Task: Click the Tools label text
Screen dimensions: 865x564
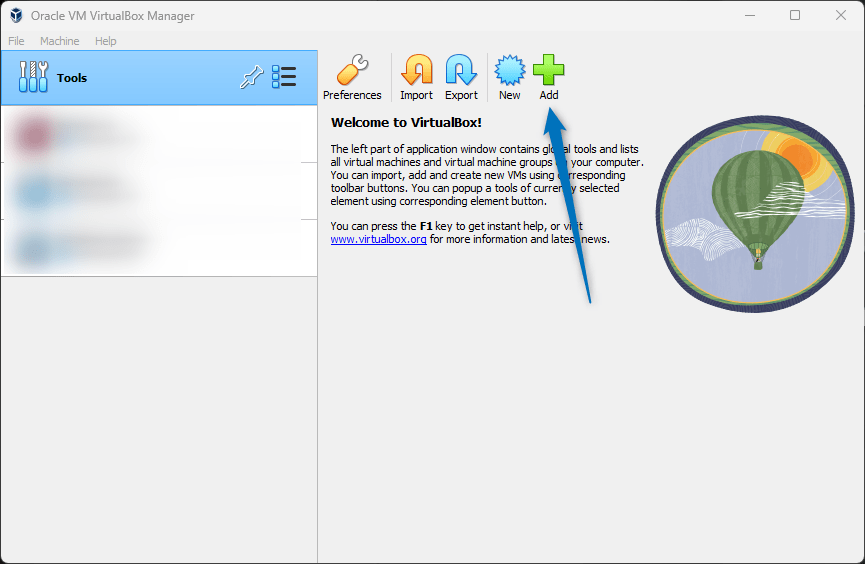Action: (72, 78)
